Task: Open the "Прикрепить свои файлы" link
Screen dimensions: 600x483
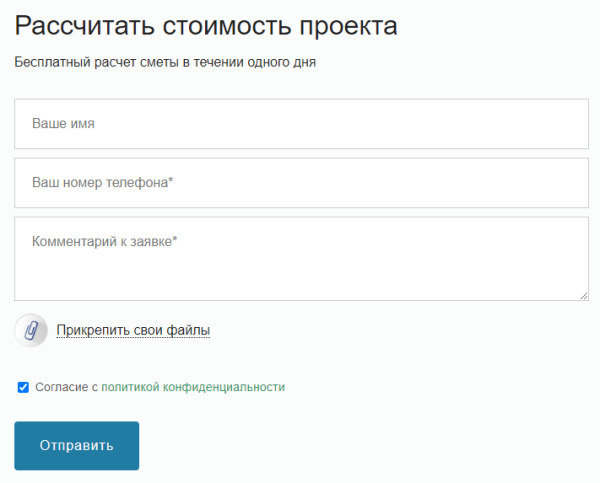Action: (x=133, y=330)
